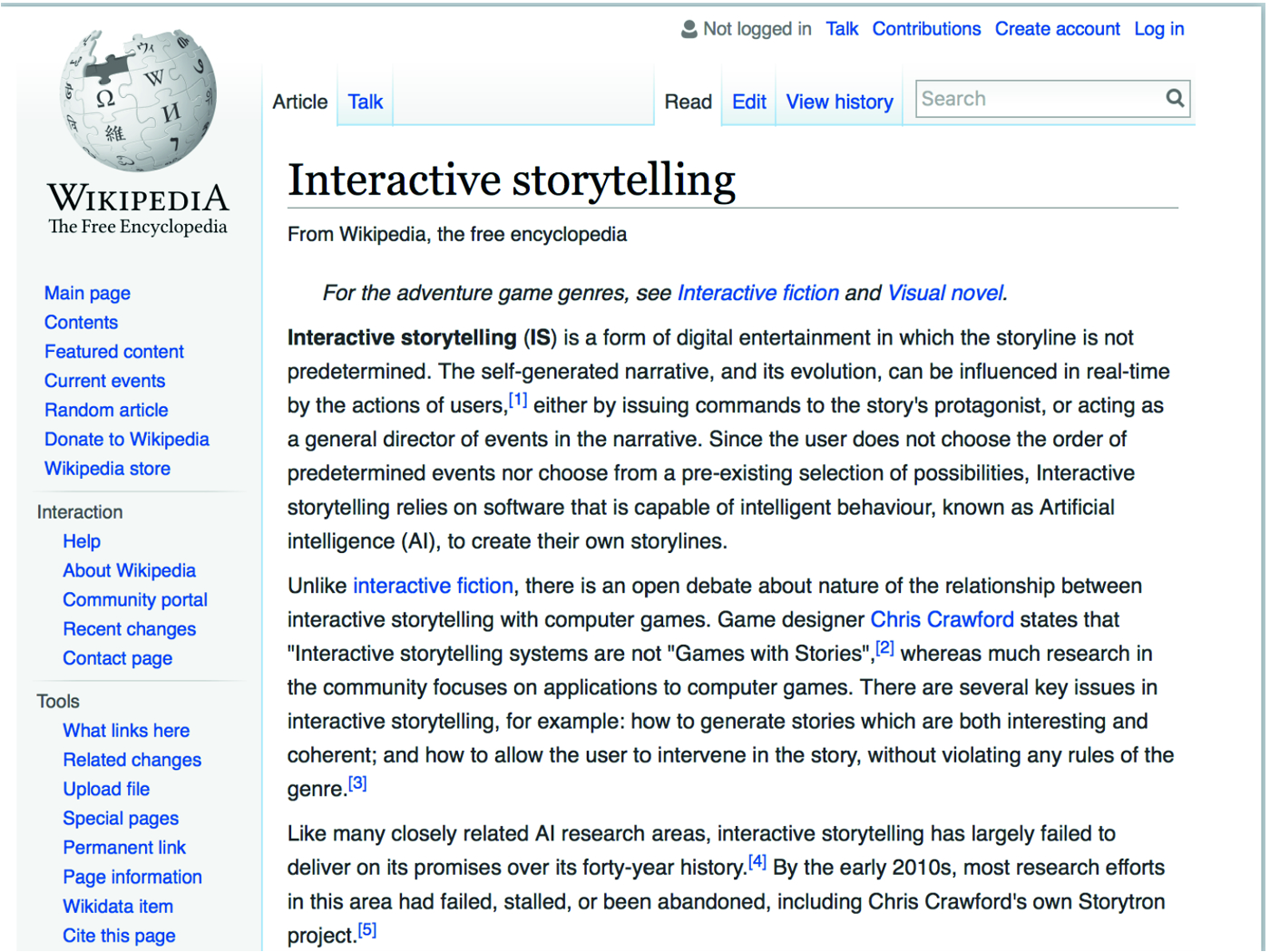Viewport: 1270px width, 952px height.
Task: Click the Tools sidebar heading
Action: point(58,702)
